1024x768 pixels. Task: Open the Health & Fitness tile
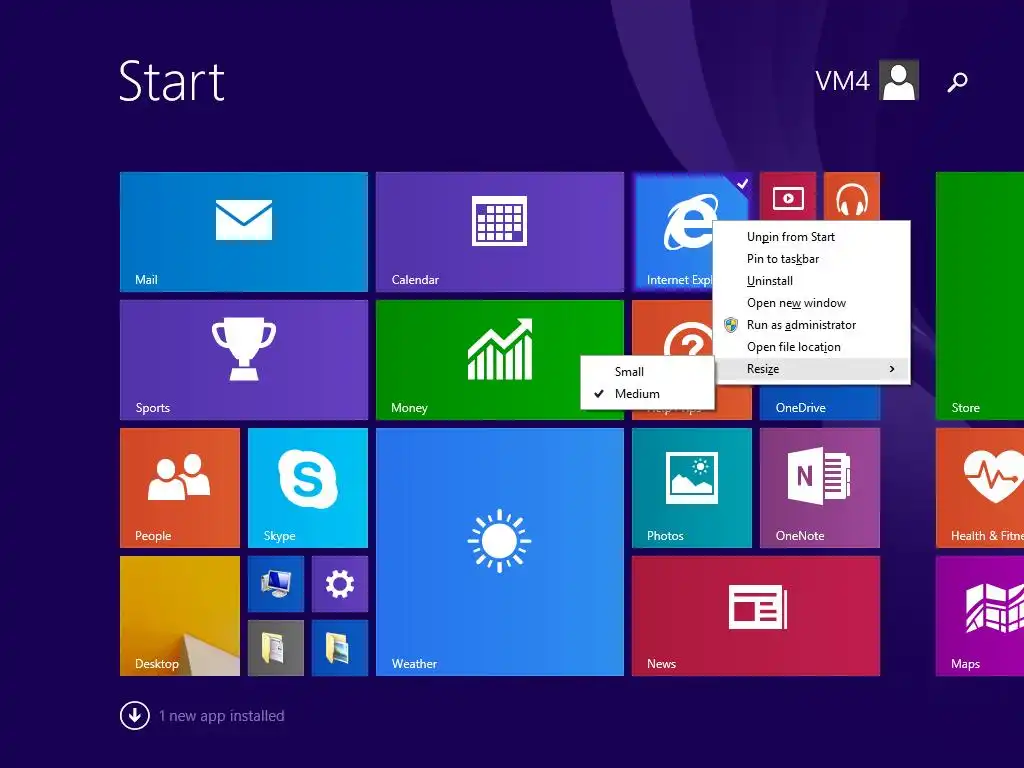point(980,488)
